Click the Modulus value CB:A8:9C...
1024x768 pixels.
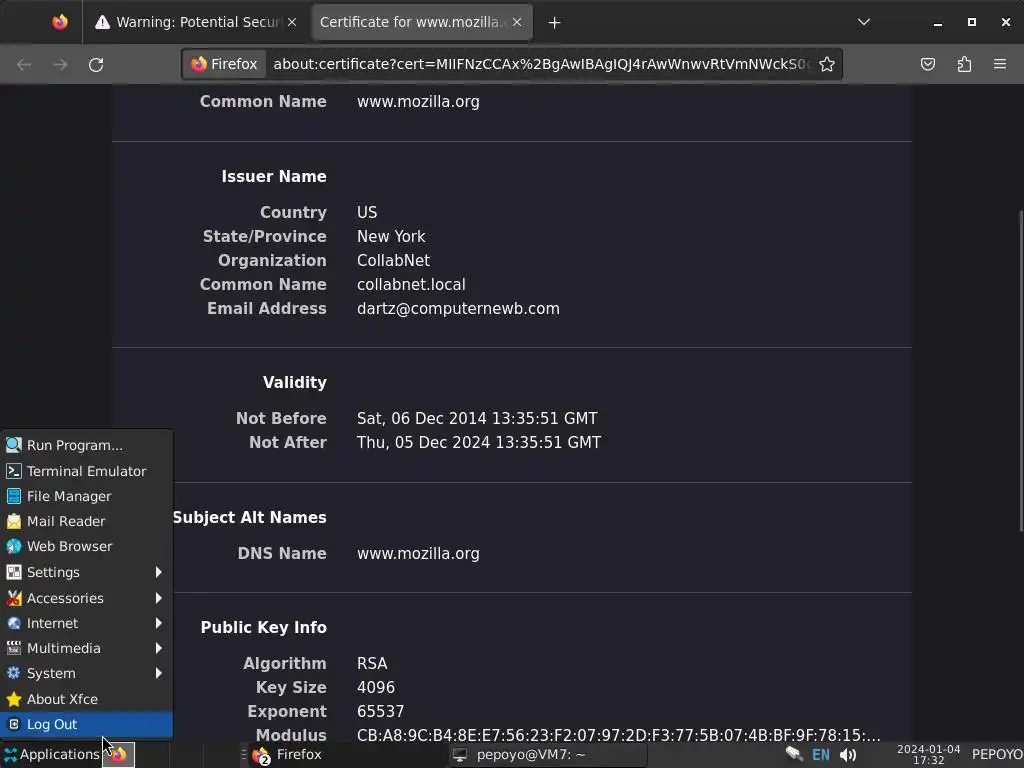pyautogui.click(x=618, y=735)
